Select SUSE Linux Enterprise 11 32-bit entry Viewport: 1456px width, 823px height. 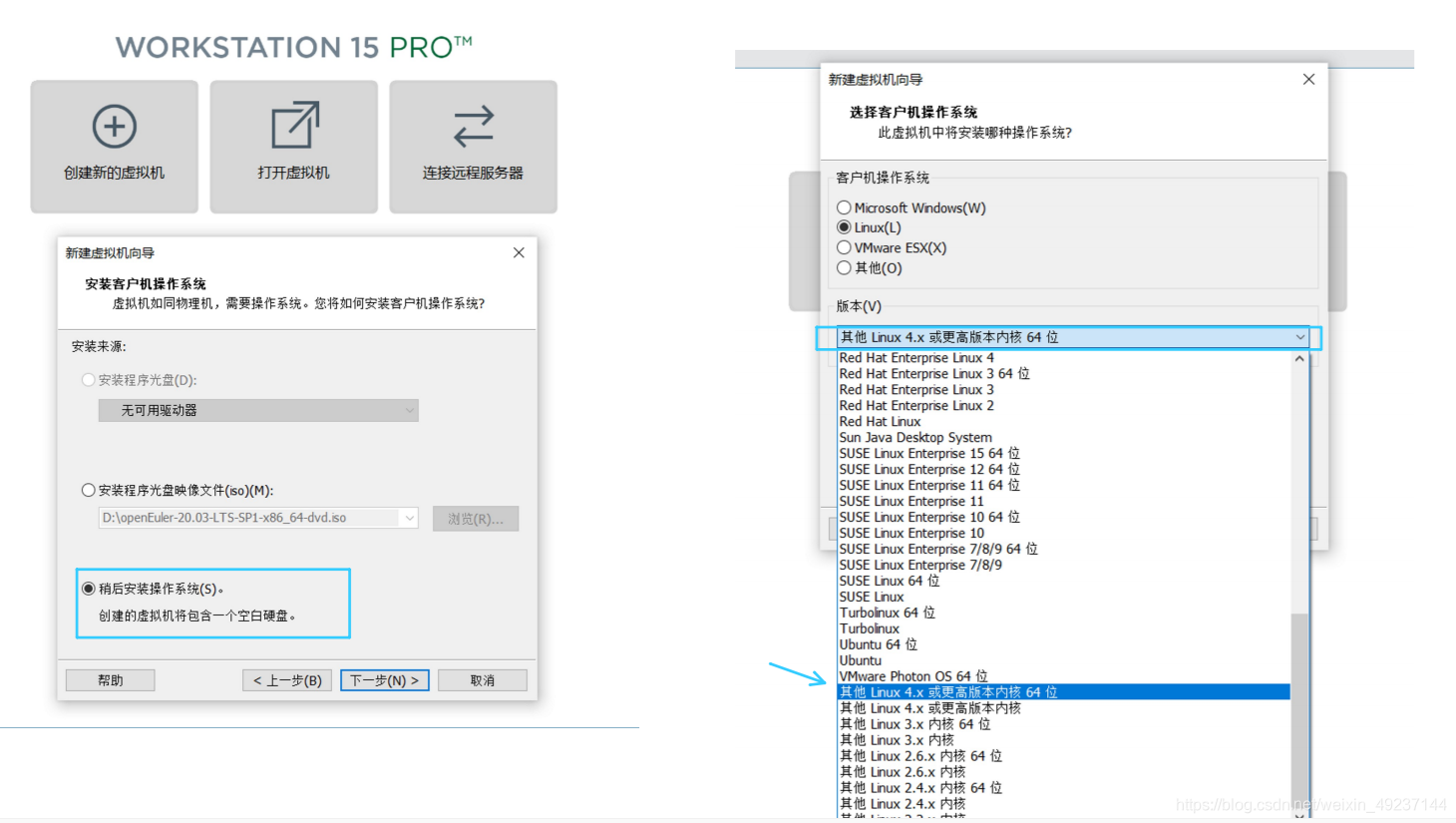click(1064, 502)
